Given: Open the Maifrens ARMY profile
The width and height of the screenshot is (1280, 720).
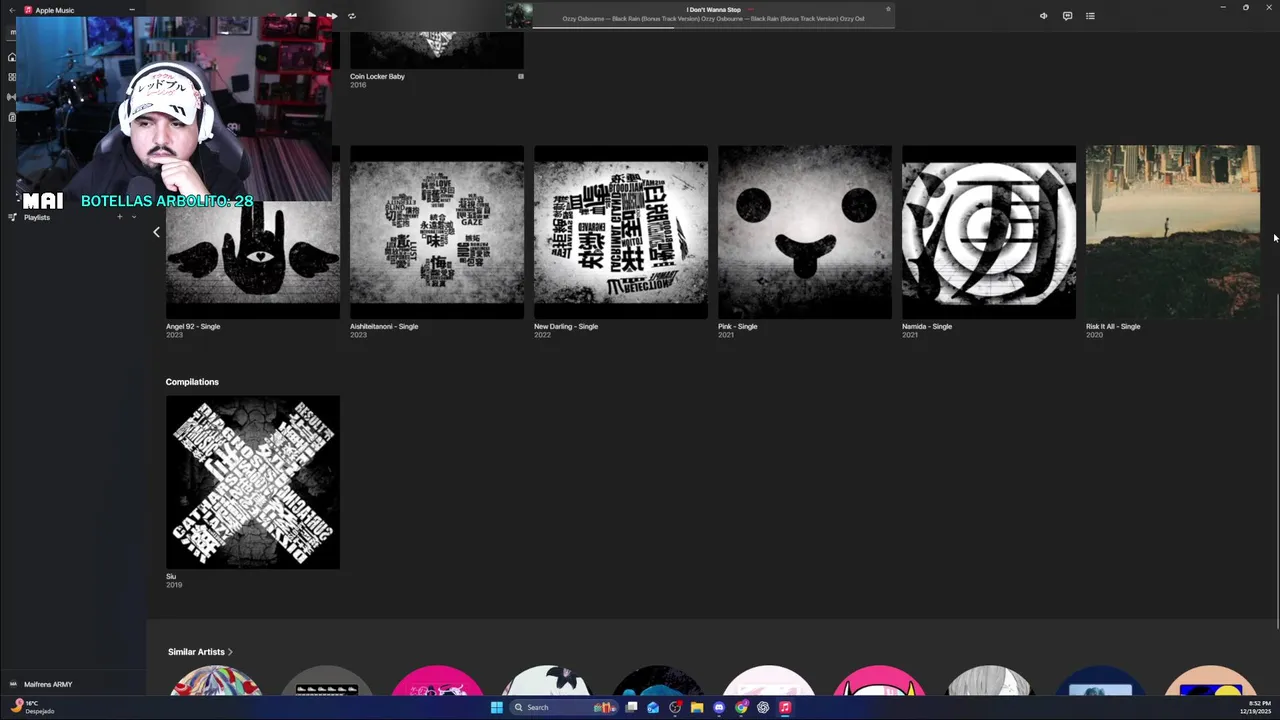Looking at the screenshot, I should tap(47, 684).
